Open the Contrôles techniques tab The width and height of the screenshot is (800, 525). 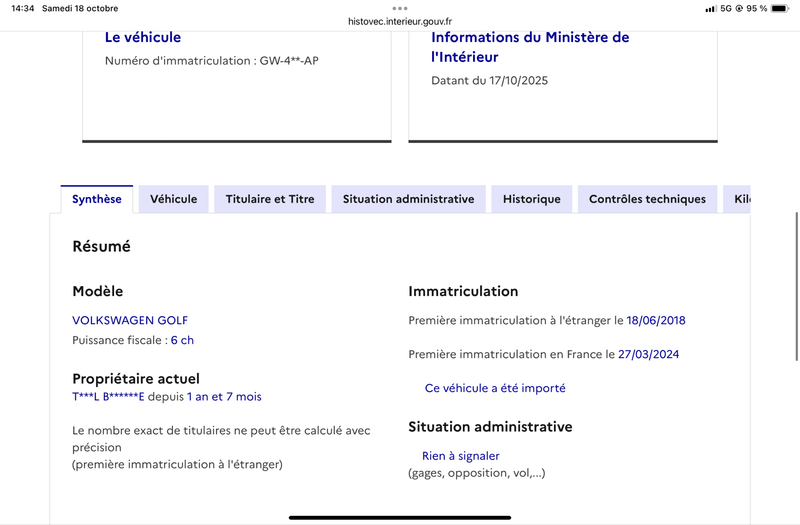pyautogui.click(x=647, y=199)
